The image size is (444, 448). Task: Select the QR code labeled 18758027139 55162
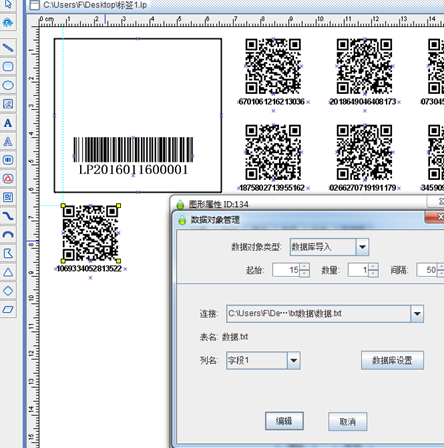273,152
